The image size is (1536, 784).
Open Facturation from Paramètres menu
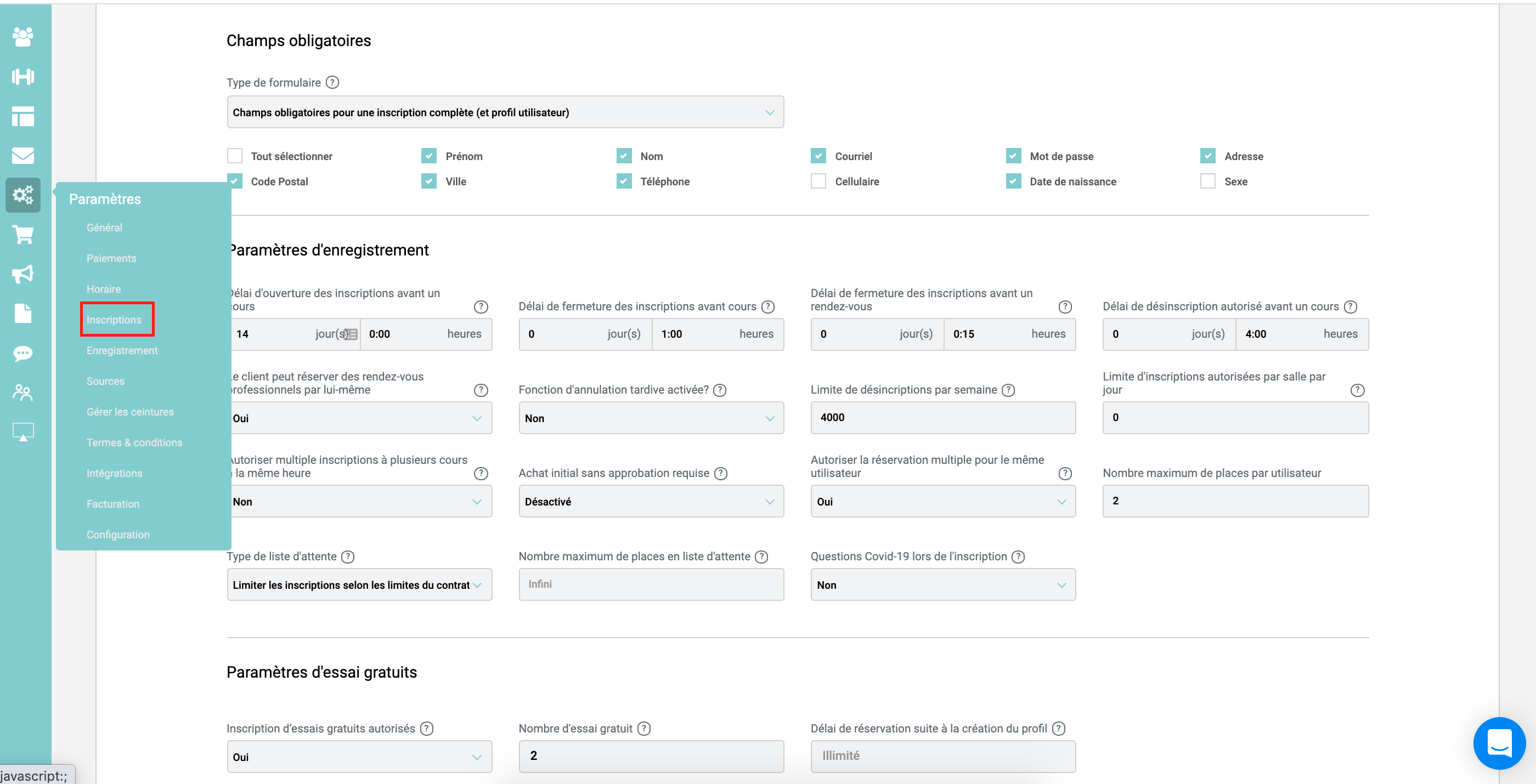pyautogui.click(x=112, y=504)
